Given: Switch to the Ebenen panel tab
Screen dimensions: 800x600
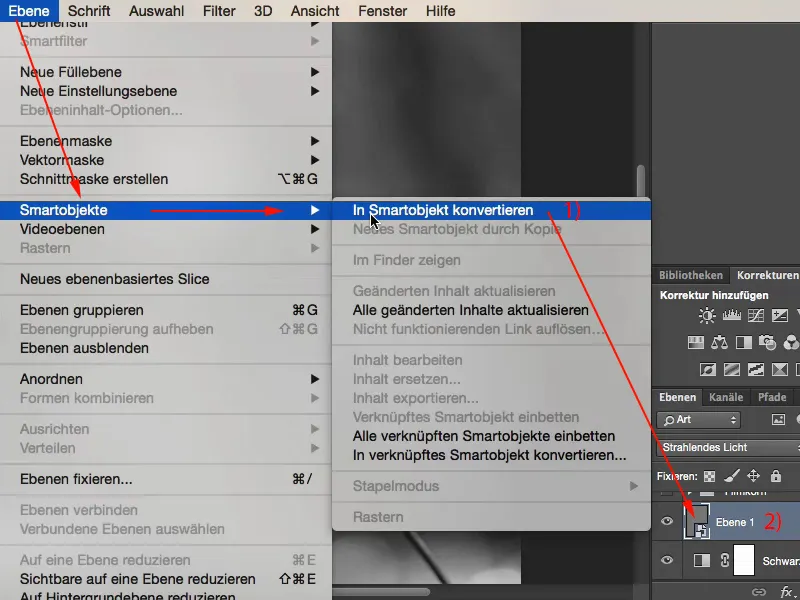Looking at the screenshot, I should point(678,397).
